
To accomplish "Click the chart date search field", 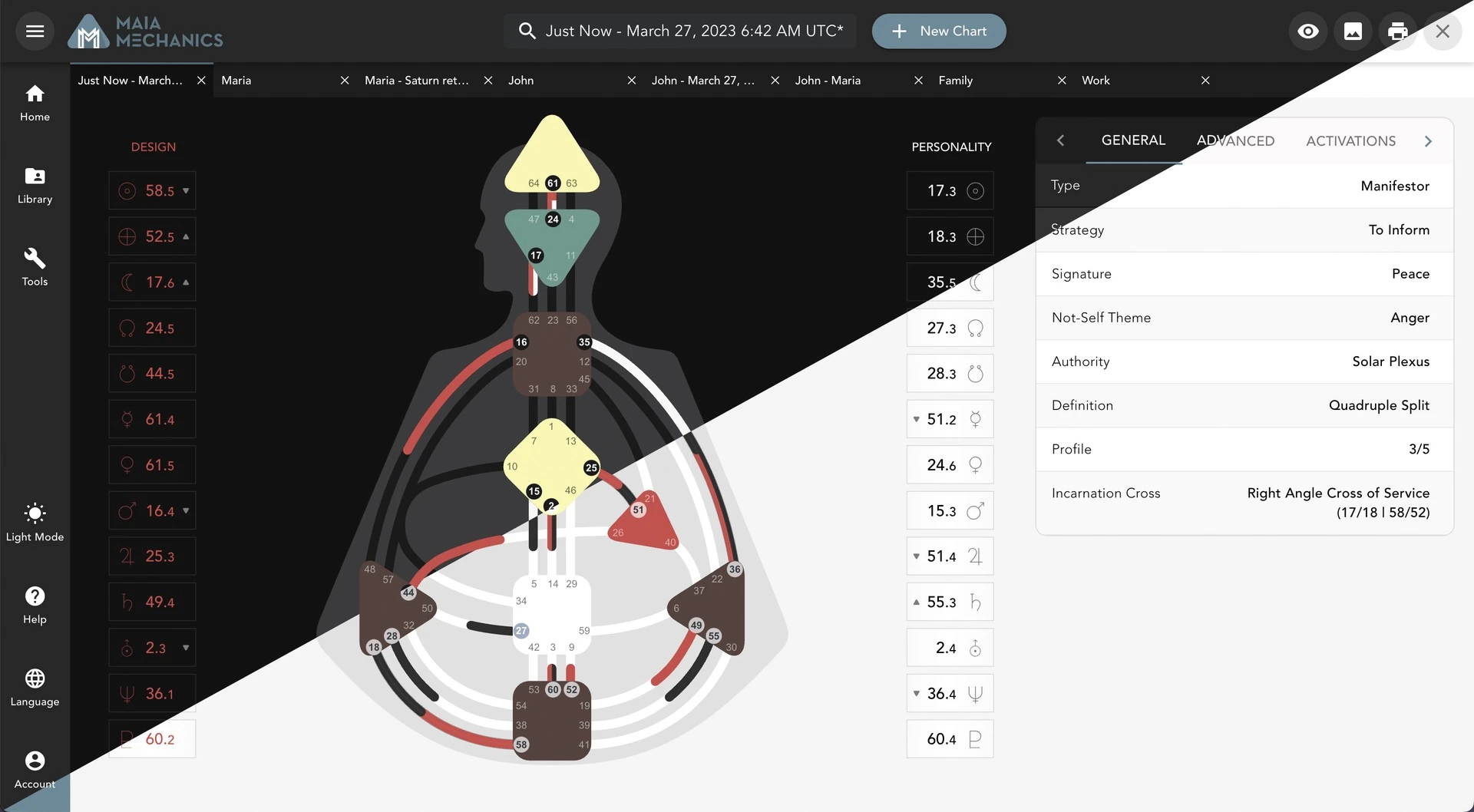I will 679,31.
